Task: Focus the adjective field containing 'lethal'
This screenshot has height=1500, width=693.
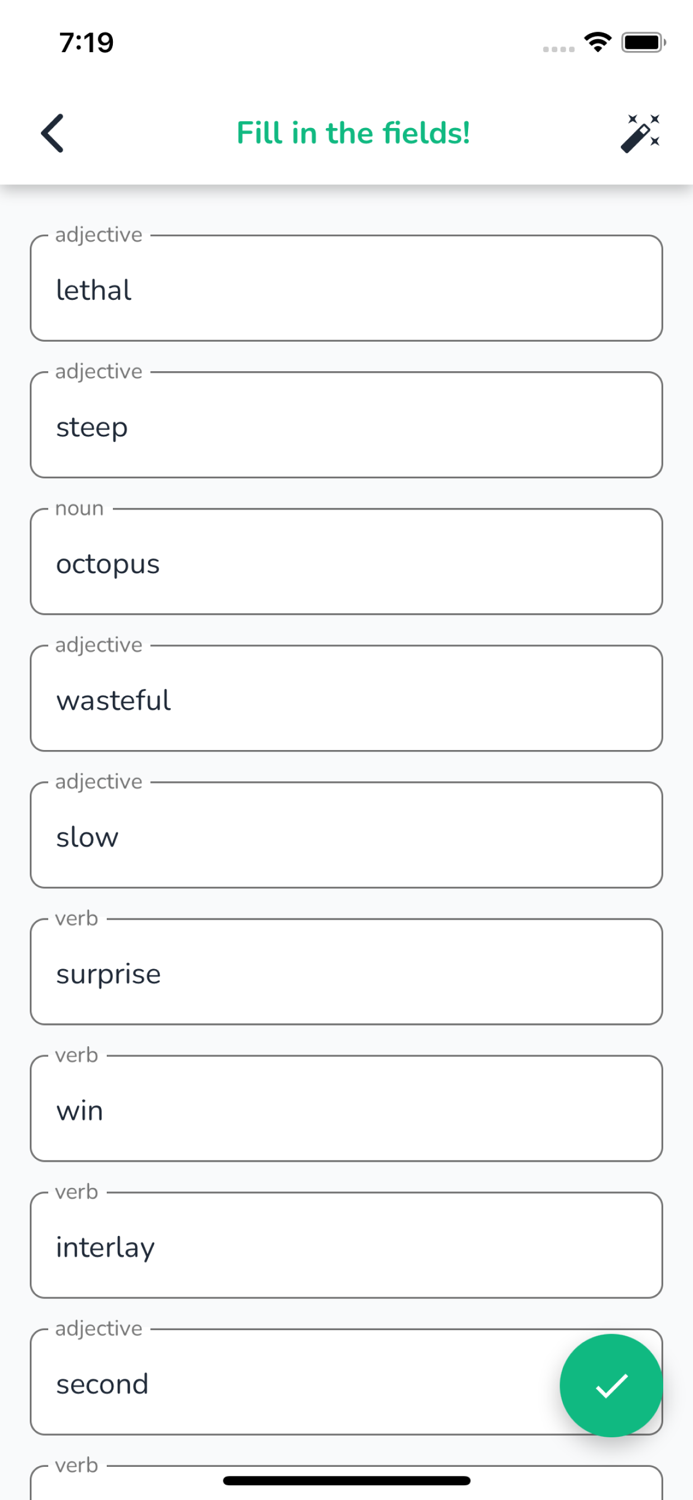Action: (346, 290)
